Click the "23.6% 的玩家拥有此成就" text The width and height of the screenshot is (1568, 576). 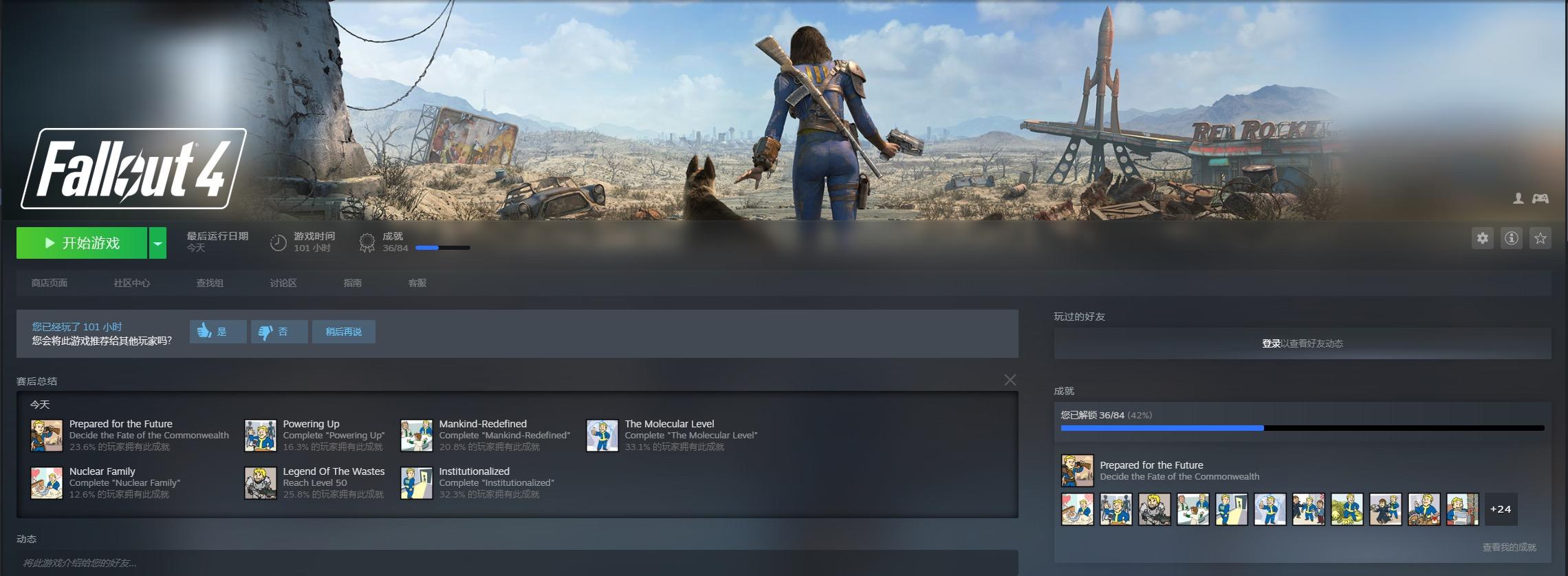click(x=120, y=447)
